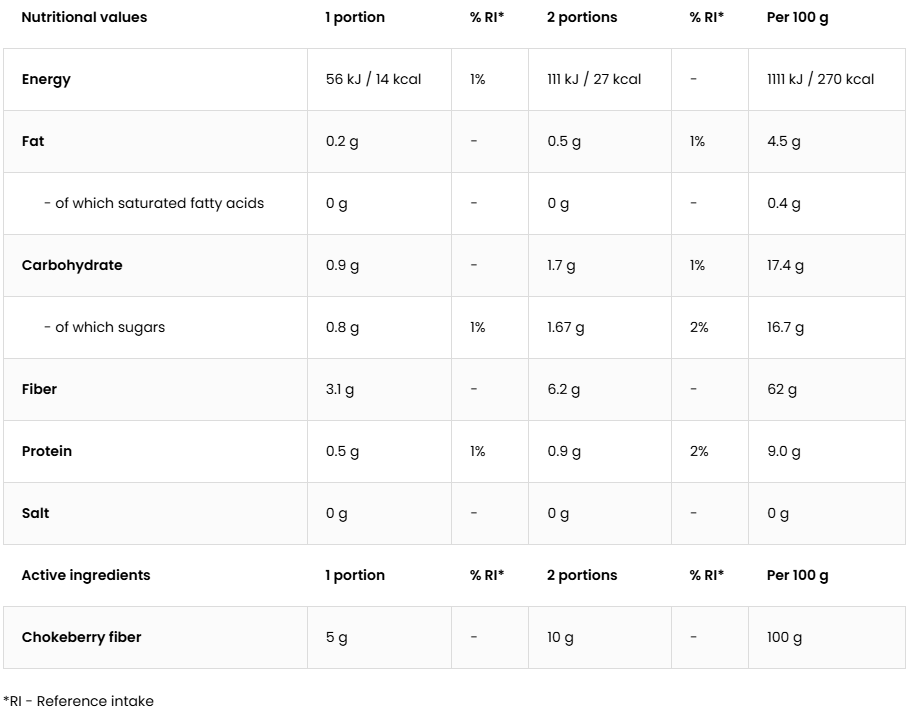910x711 pixels.
Task: Select the Fat row label
Action: coord(33,141)
